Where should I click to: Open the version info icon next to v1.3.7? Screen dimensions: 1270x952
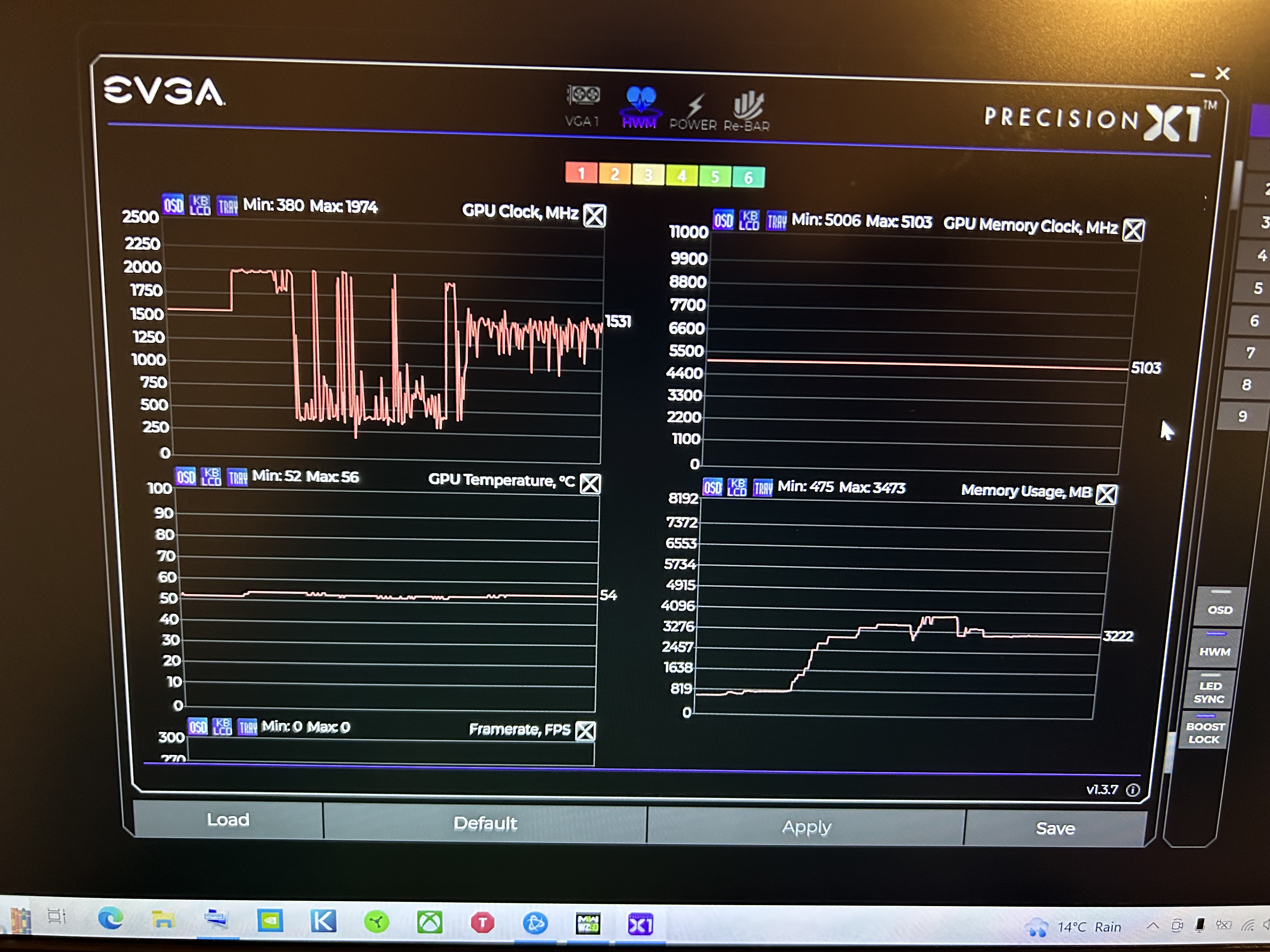click(1133, 790)
